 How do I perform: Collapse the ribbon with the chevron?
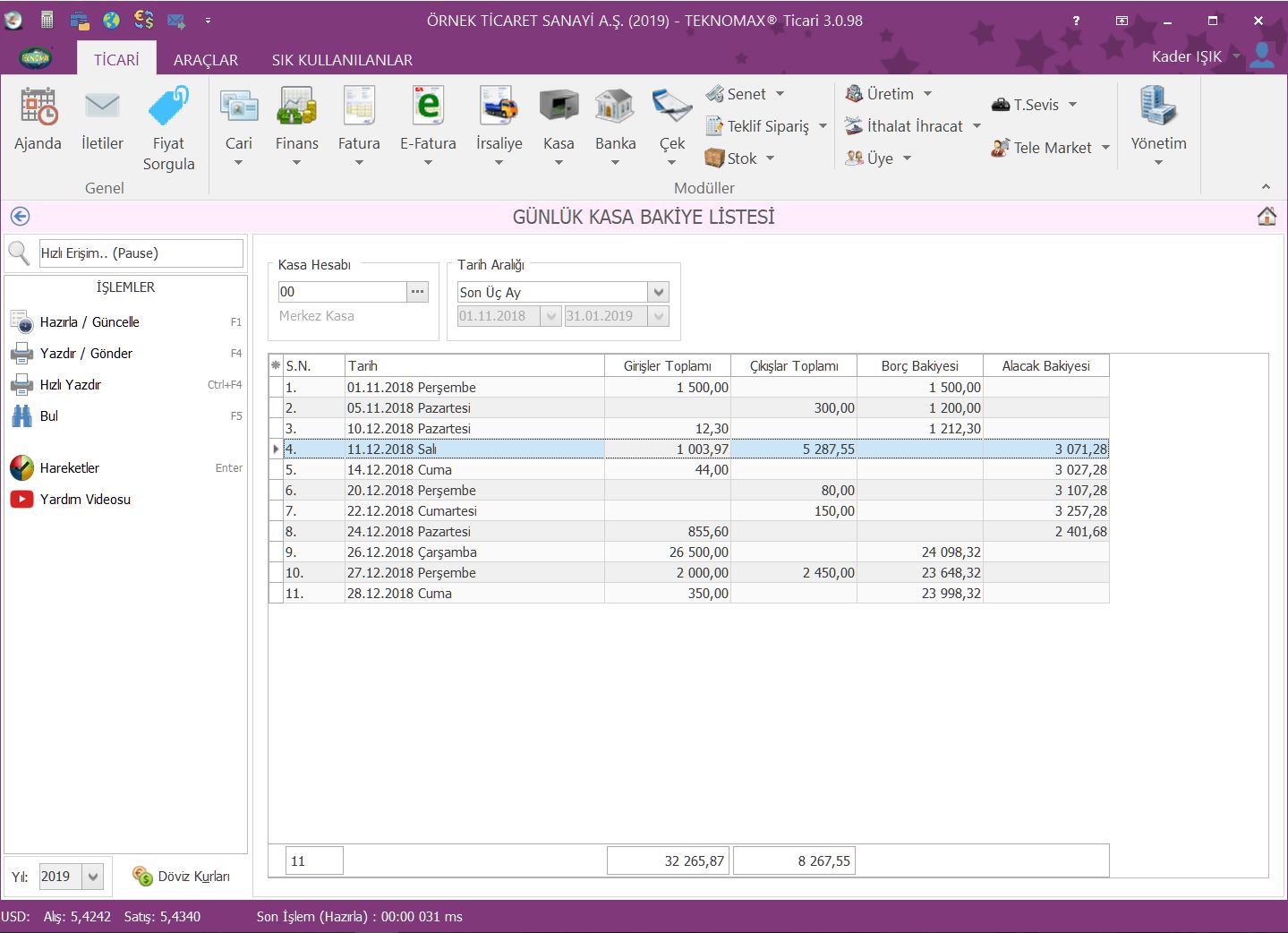(1266, 186)
